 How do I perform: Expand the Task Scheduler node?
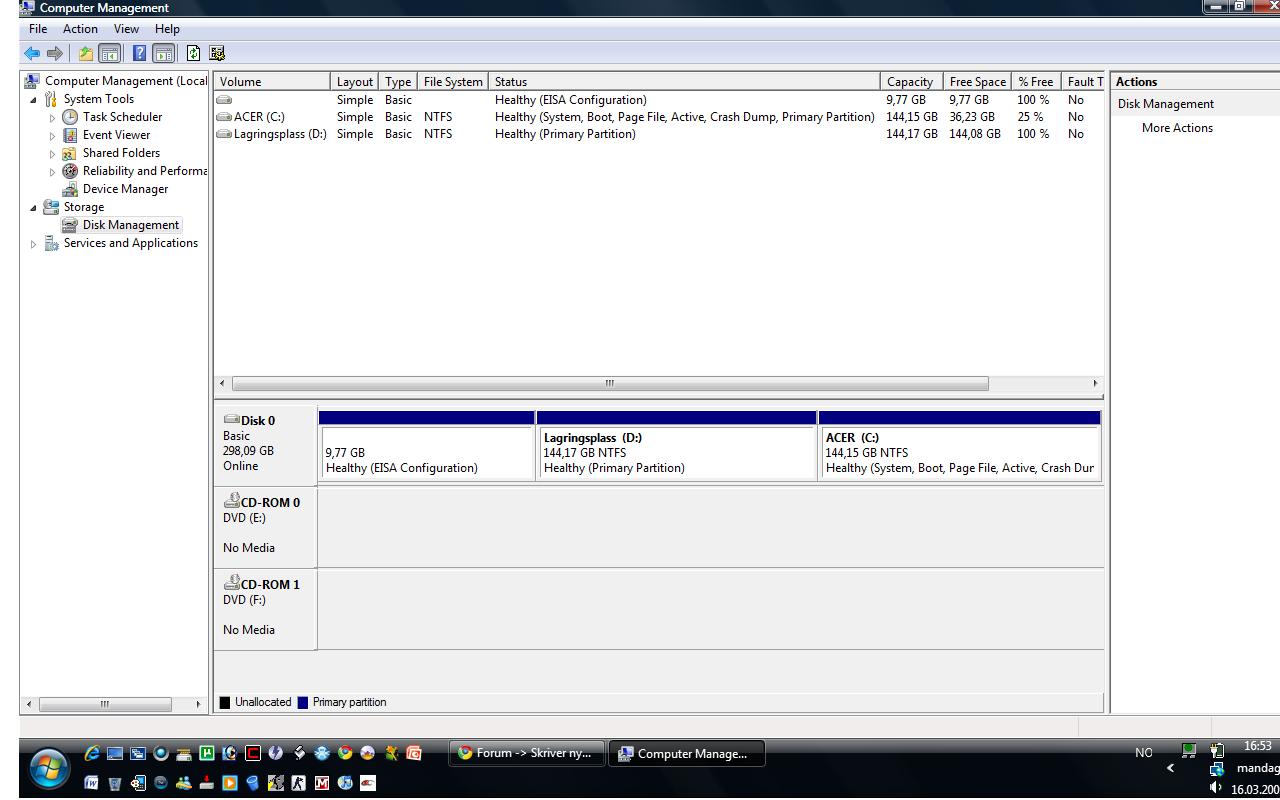52,118
